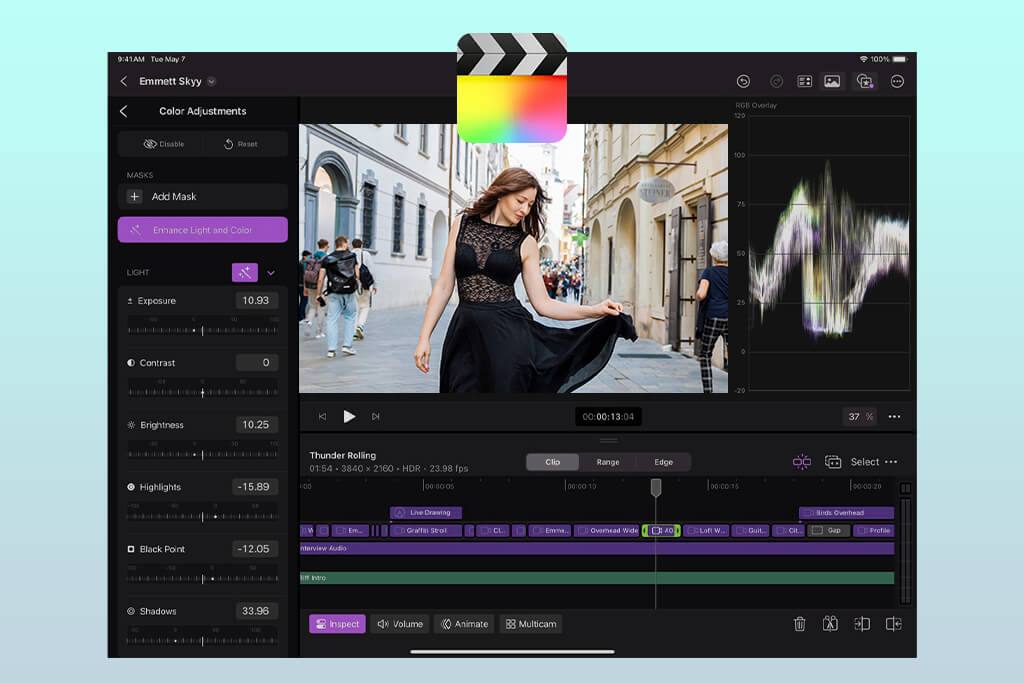
Task: Click the Select button in timeline
Action: coord(865,462)
